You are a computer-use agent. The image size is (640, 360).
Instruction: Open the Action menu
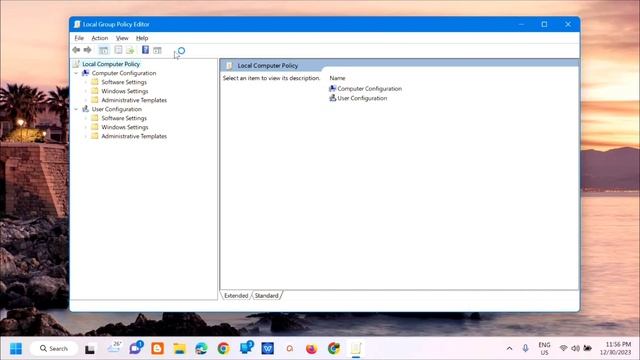100,38
